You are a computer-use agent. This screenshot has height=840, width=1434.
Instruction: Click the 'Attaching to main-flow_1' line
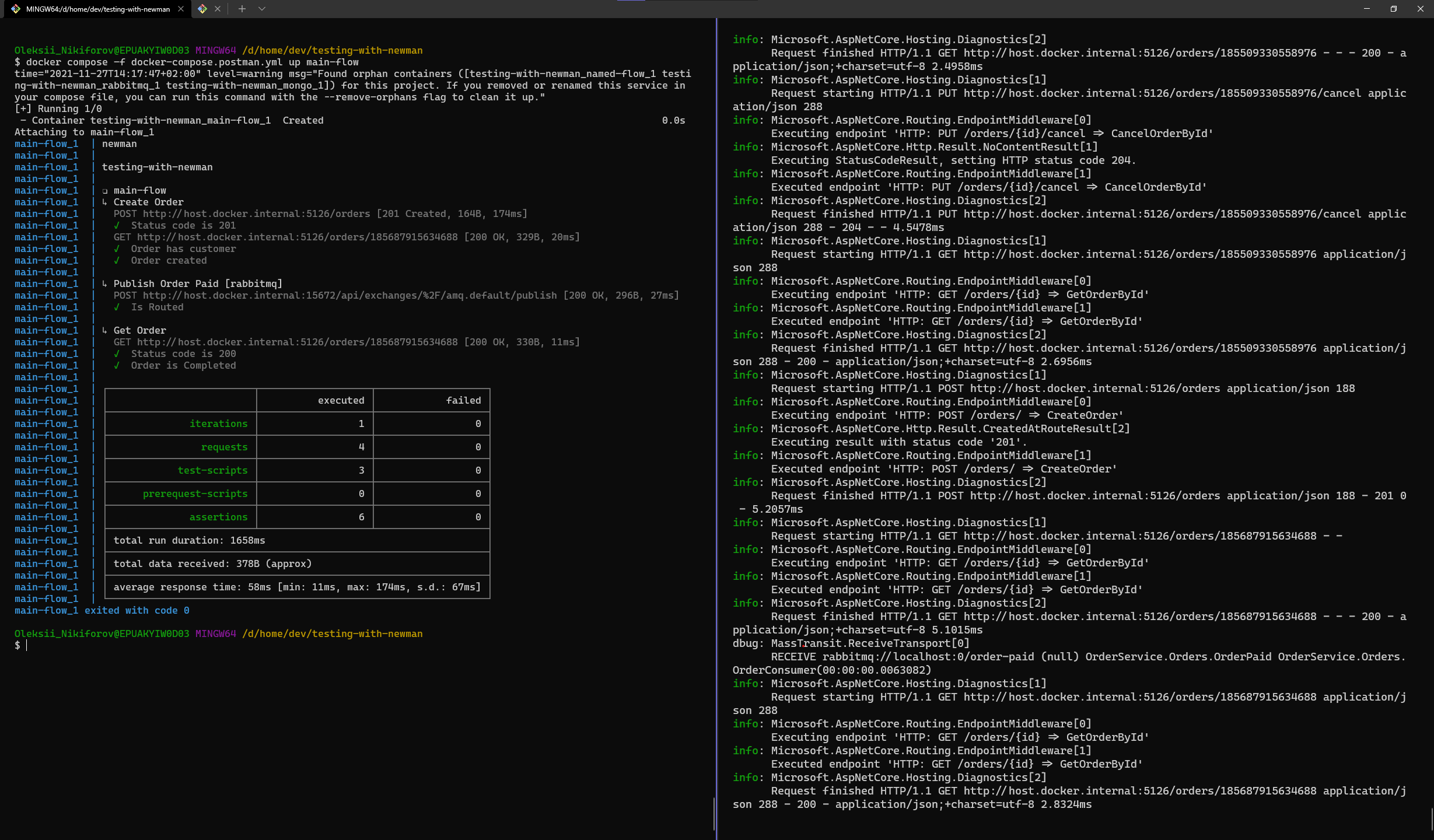click(x=84, y=132)
